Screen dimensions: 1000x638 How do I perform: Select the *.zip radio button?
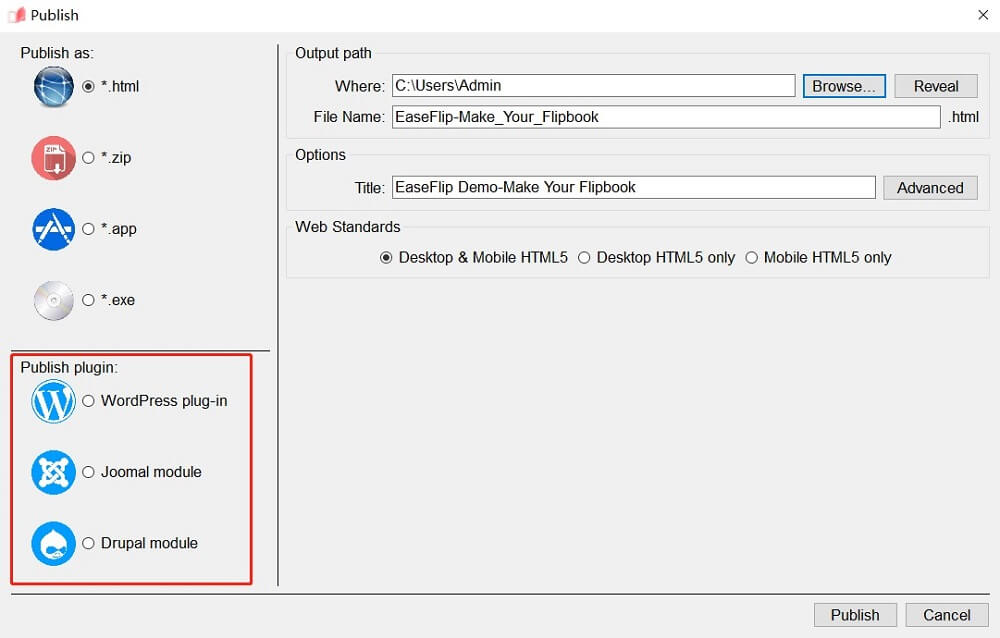pyautogui.click(x=89, y=158)
